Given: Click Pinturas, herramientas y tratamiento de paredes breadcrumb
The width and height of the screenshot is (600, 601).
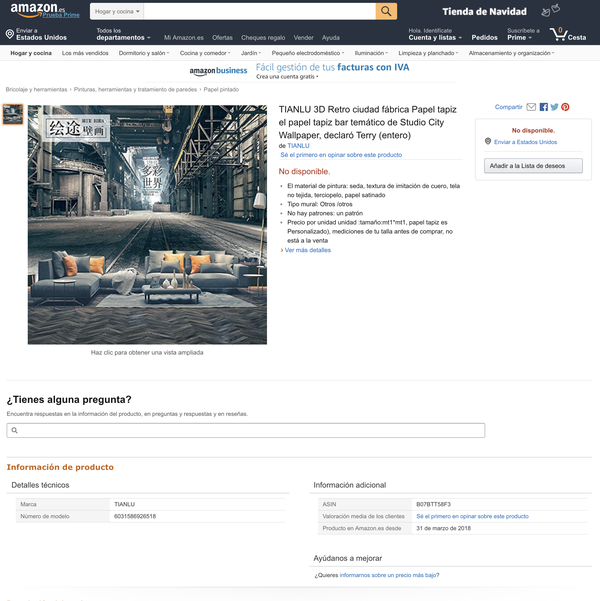Looking at the screenshot, I should click(135, 89).
